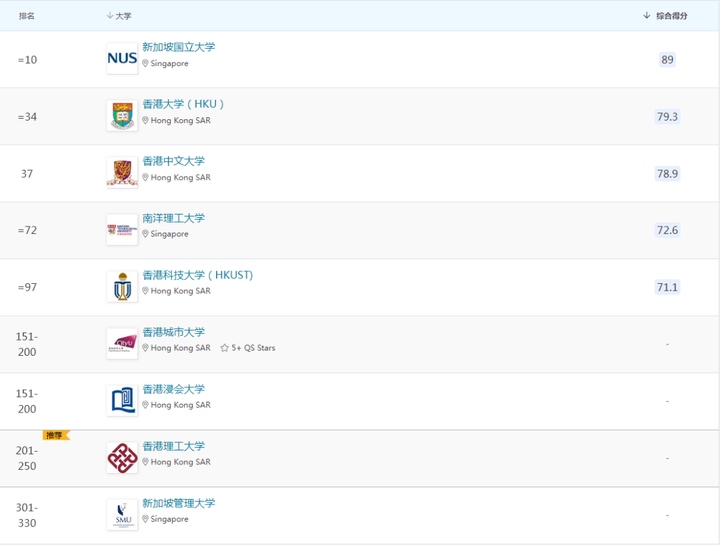Sort by the 大学 column arrow
The width and height of the screenshot is (720, 545).
tap(110, 16)
